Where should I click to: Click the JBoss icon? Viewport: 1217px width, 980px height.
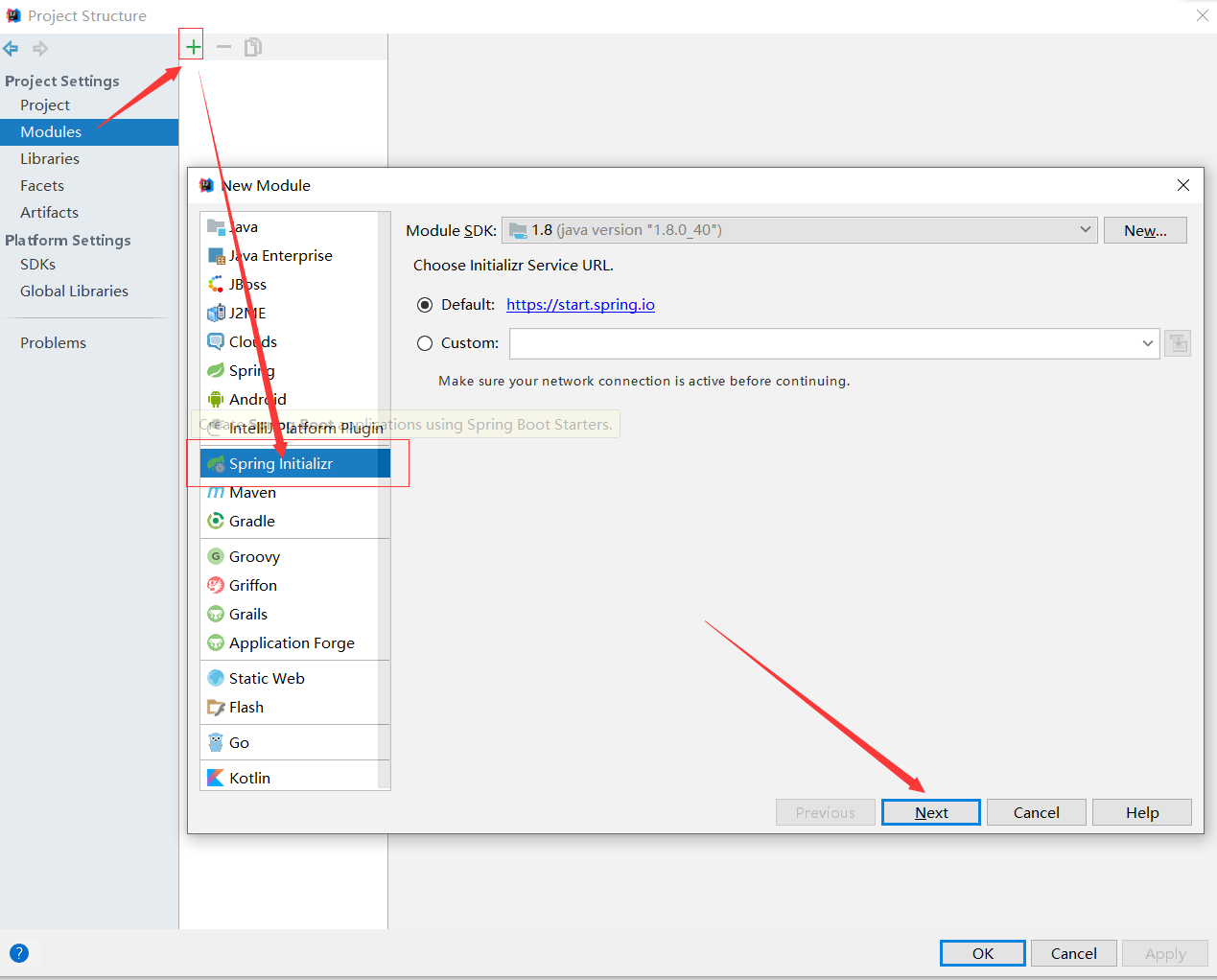[x=216, y=285]
